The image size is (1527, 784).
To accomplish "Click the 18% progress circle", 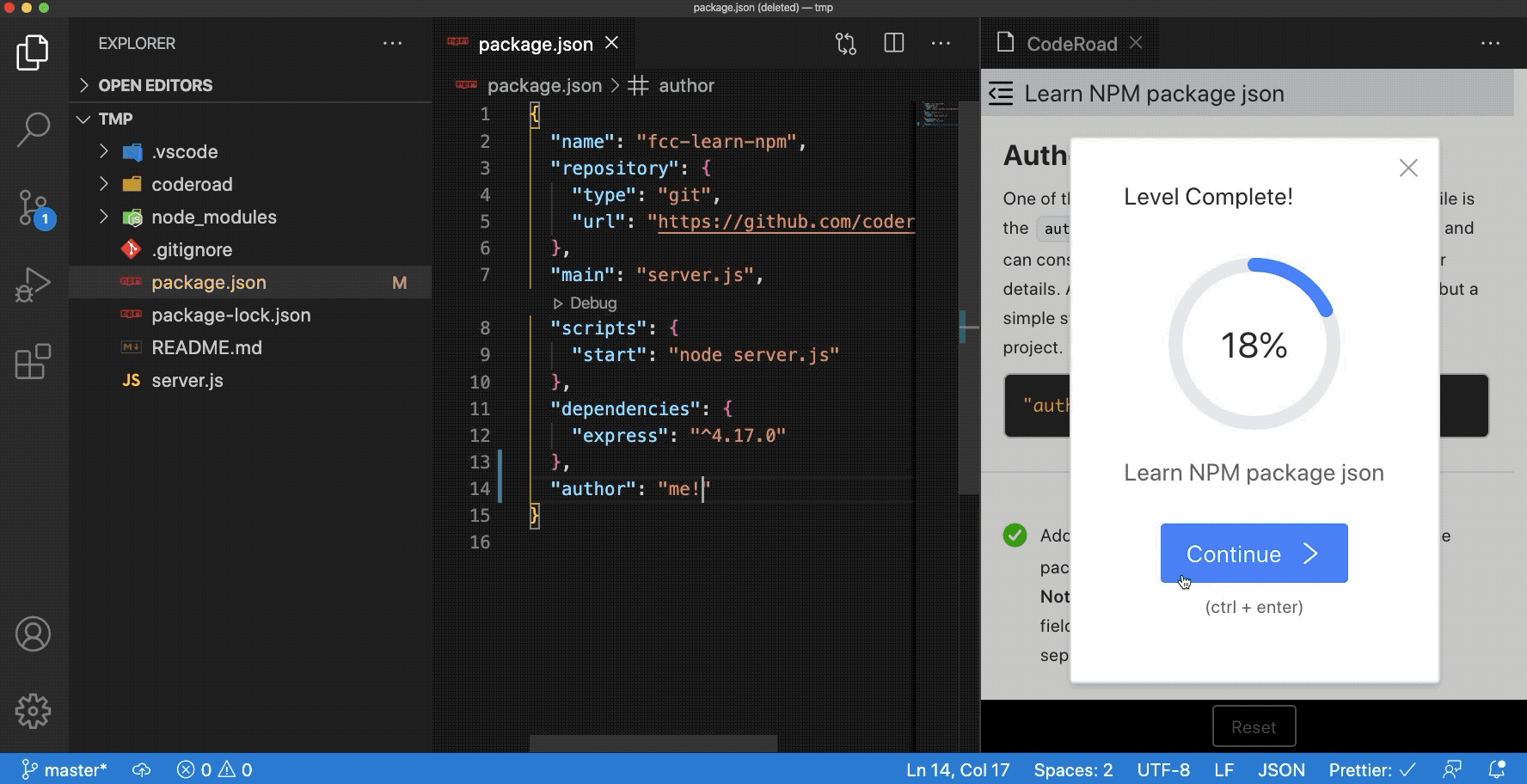I will (1254, 343).
